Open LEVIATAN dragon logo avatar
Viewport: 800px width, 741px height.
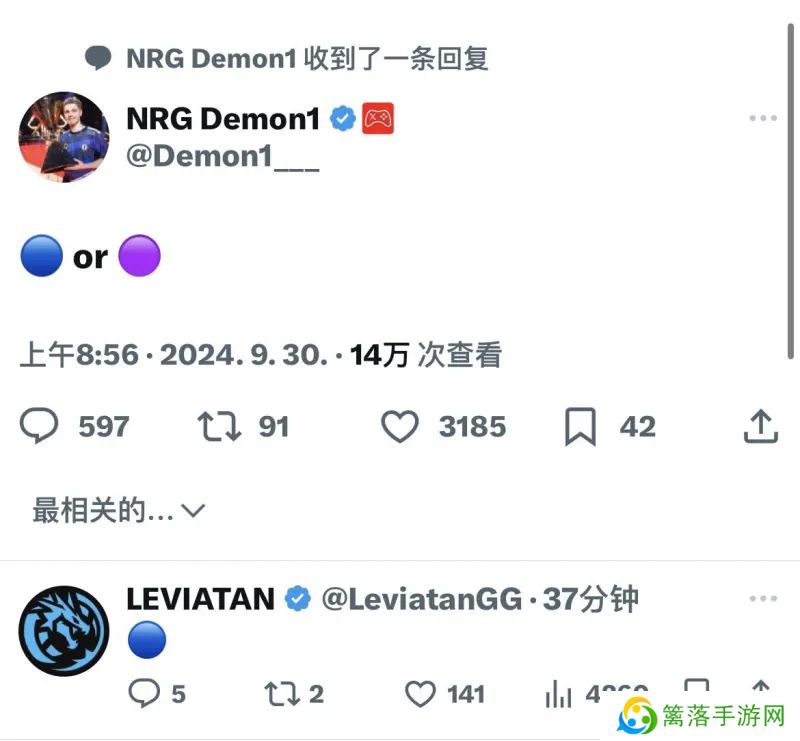[x=64, y=631]
